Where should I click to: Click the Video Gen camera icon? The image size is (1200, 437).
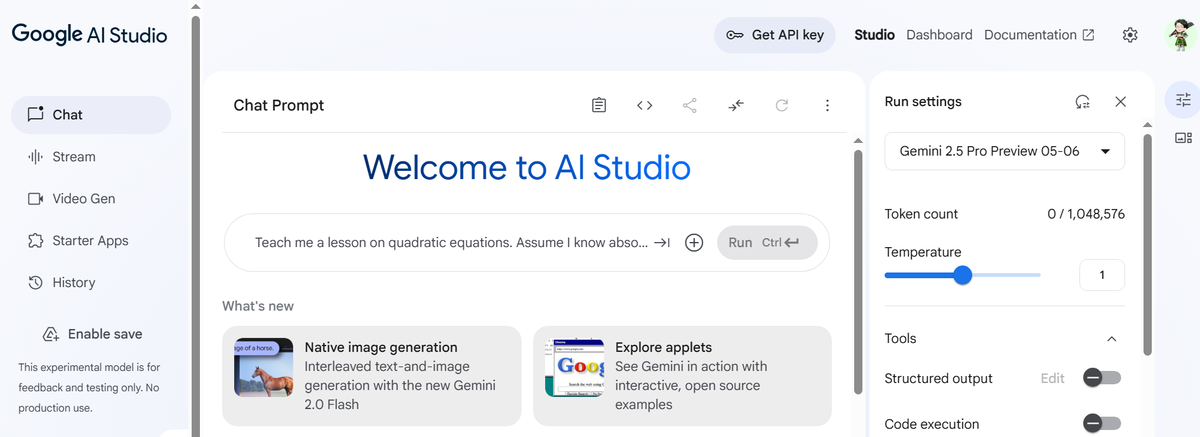(x=36, y=199)
